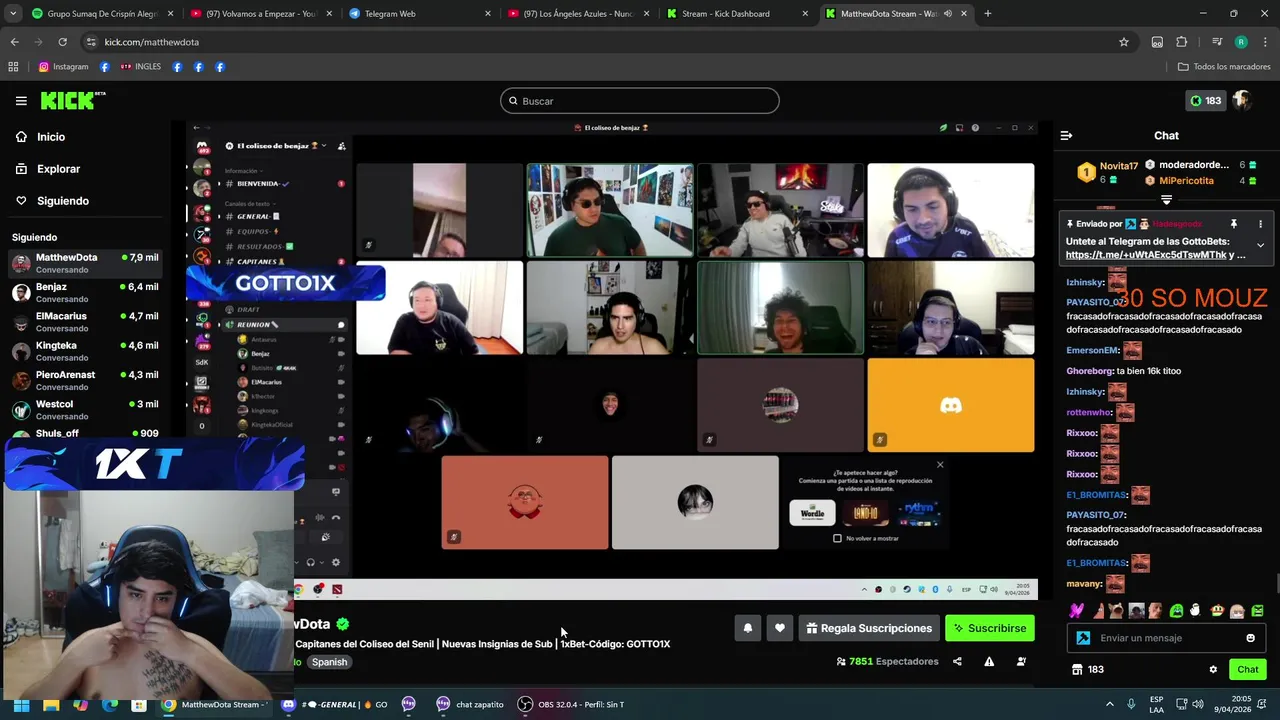
Task: Open Chrome profile R avatar
Action: tap(1241, 42)
